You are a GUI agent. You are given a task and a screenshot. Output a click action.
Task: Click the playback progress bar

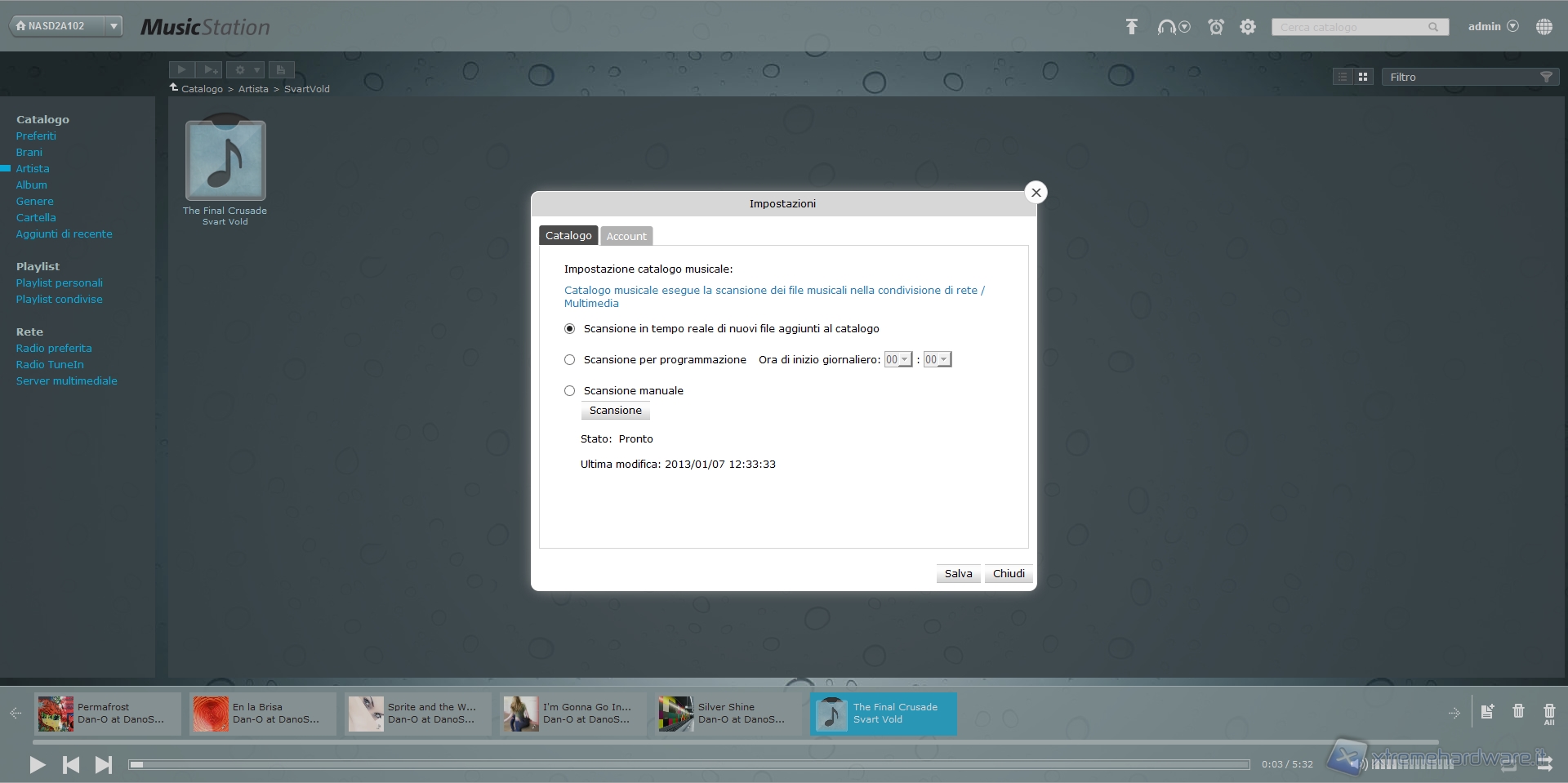pyautogui.click(x=688, y=765)
